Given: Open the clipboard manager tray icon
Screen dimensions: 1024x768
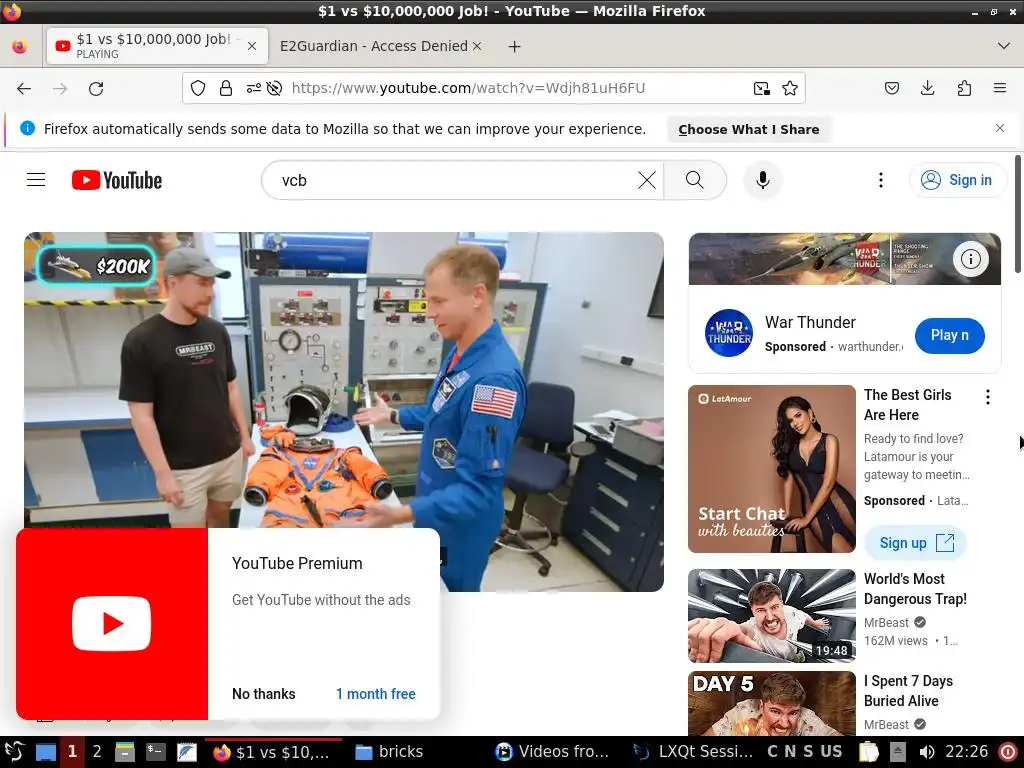Looking at the screenshot, I should coord(869,752).
